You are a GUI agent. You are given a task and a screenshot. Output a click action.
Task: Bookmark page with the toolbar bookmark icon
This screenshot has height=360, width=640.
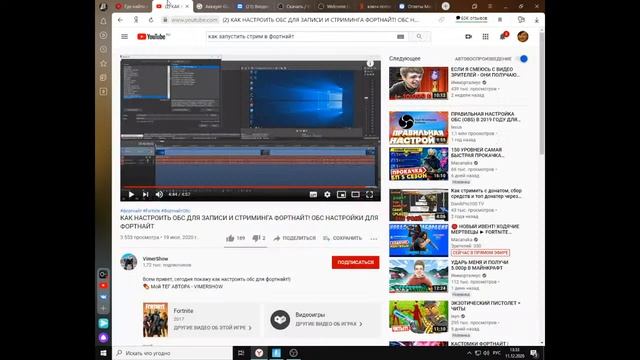500,20
